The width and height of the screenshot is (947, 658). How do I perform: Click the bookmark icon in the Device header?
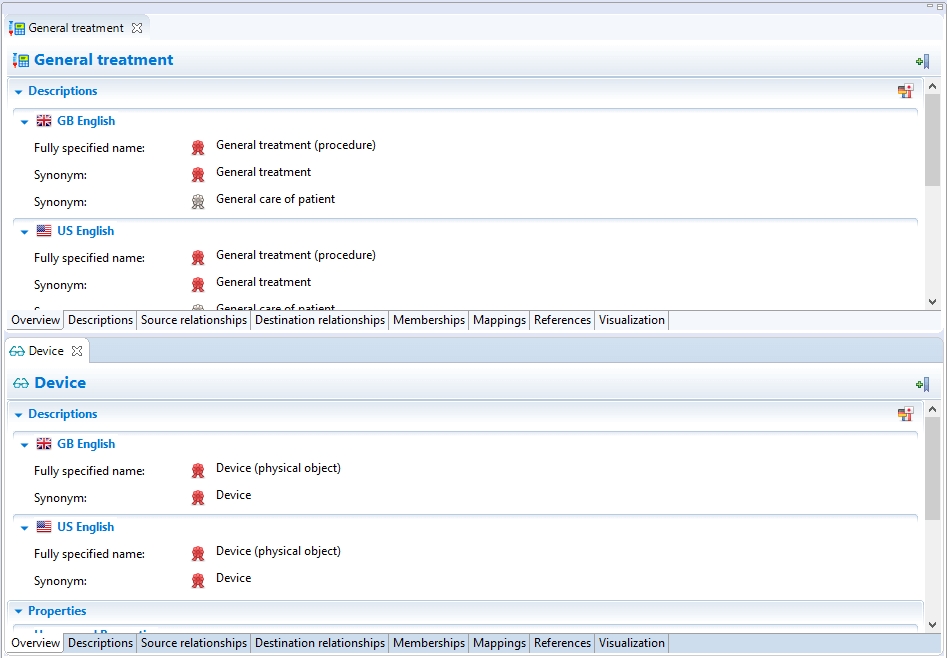point(922,384)
